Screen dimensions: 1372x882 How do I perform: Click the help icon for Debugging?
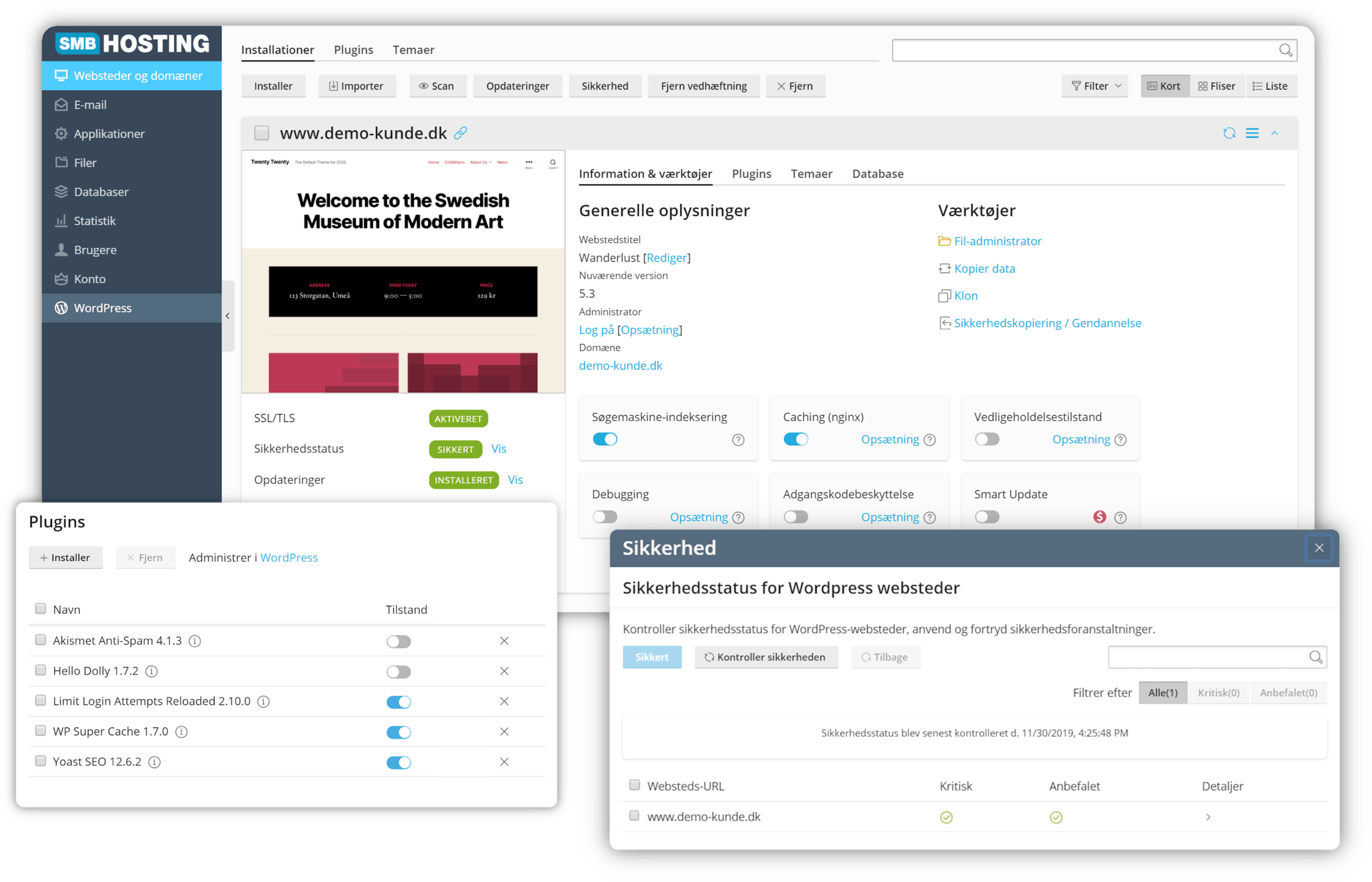click(x=739, y=518)
